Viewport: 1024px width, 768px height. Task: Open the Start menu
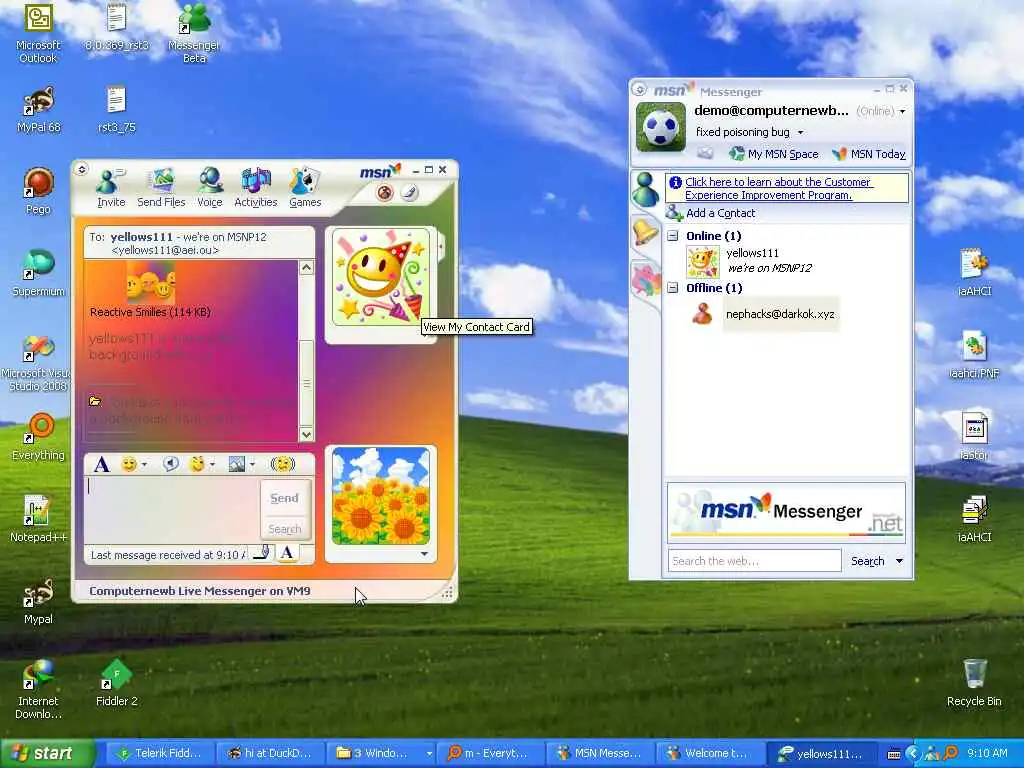(x=48, y=753)
